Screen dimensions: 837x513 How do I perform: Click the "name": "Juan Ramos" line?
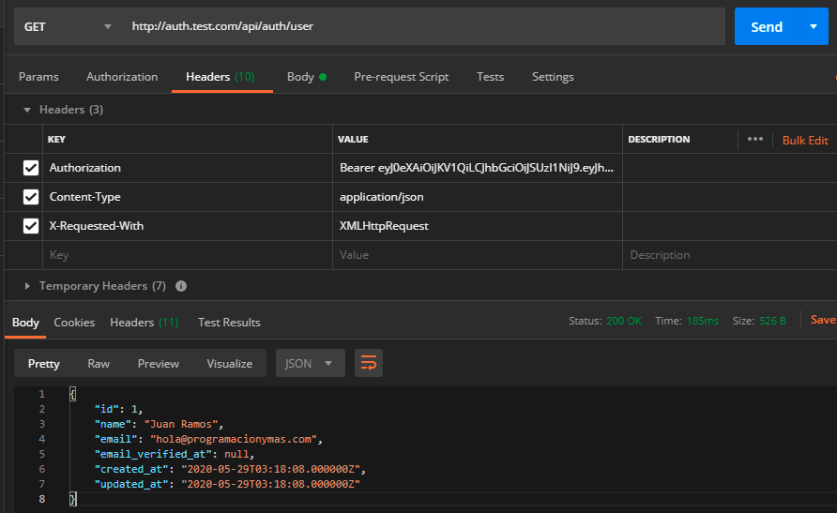pyautogui.click(x=159, y=424)
